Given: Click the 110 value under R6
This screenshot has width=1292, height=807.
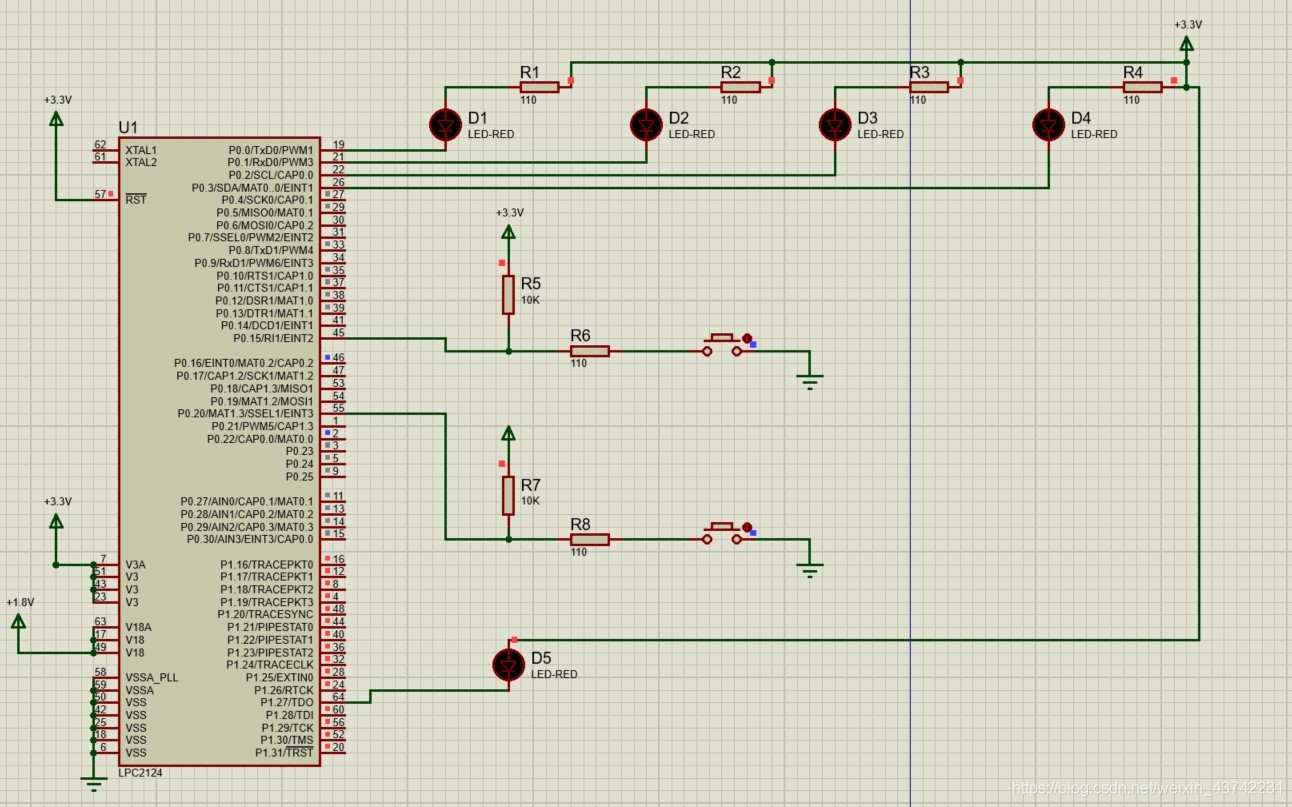Looking at the screenshot, I should point(578,363).
